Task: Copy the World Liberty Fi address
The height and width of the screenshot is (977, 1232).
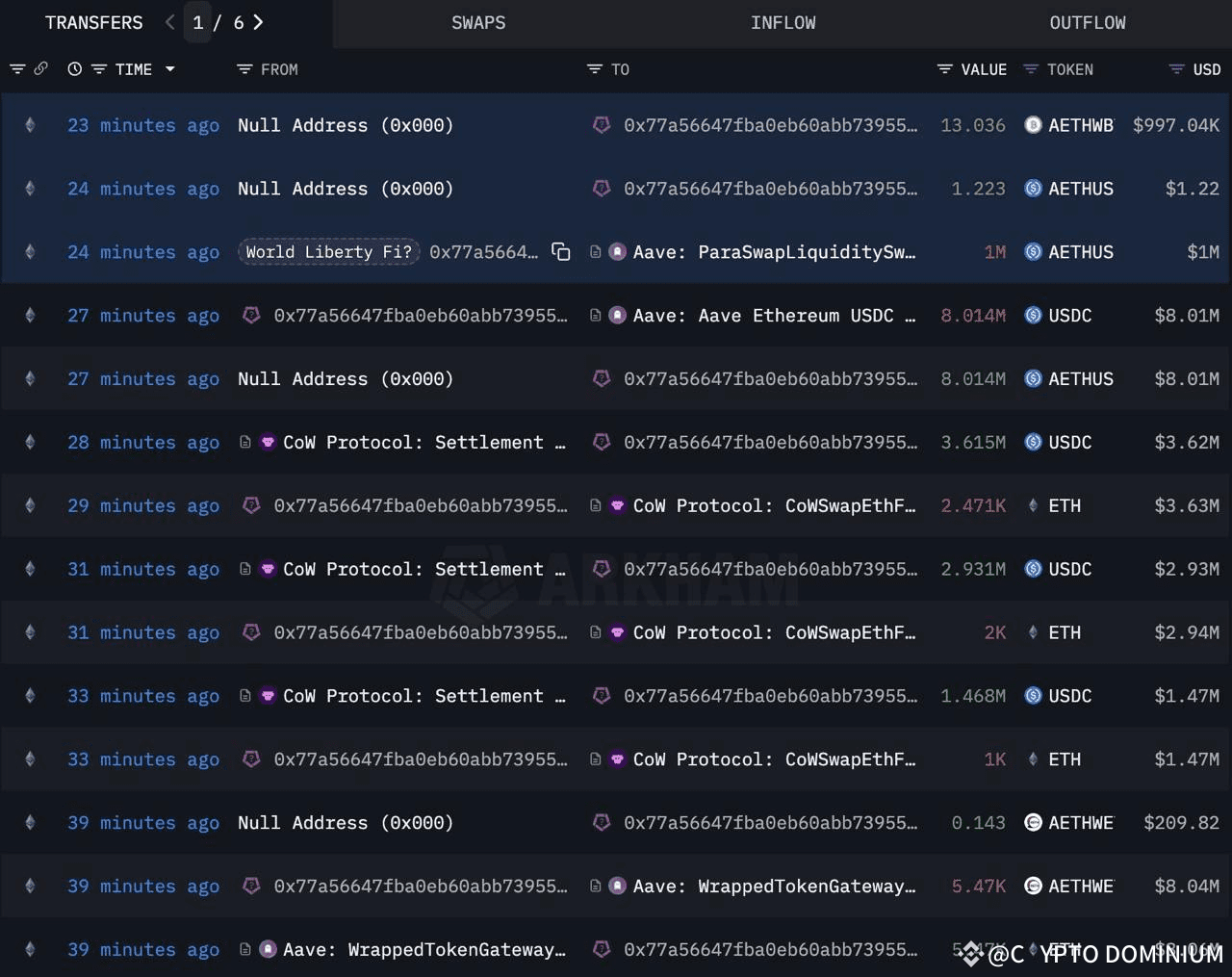Action: point(561,252)
